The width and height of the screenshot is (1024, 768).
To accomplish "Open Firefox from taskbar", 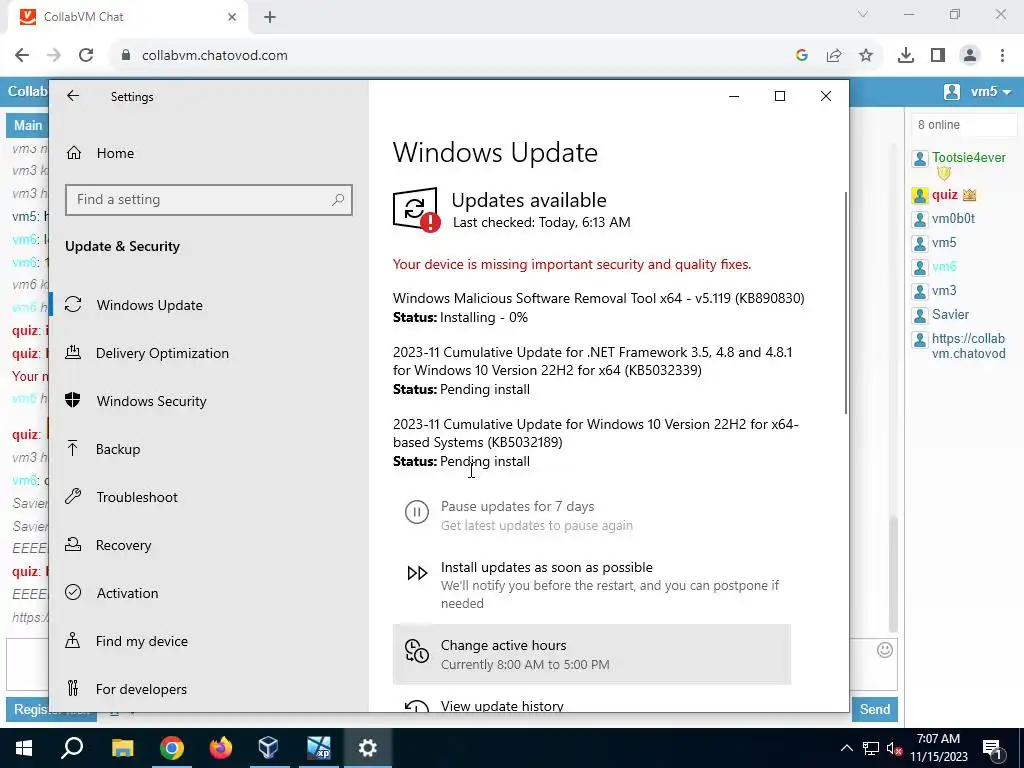I will pyautogui.click(x=221, y=748).
